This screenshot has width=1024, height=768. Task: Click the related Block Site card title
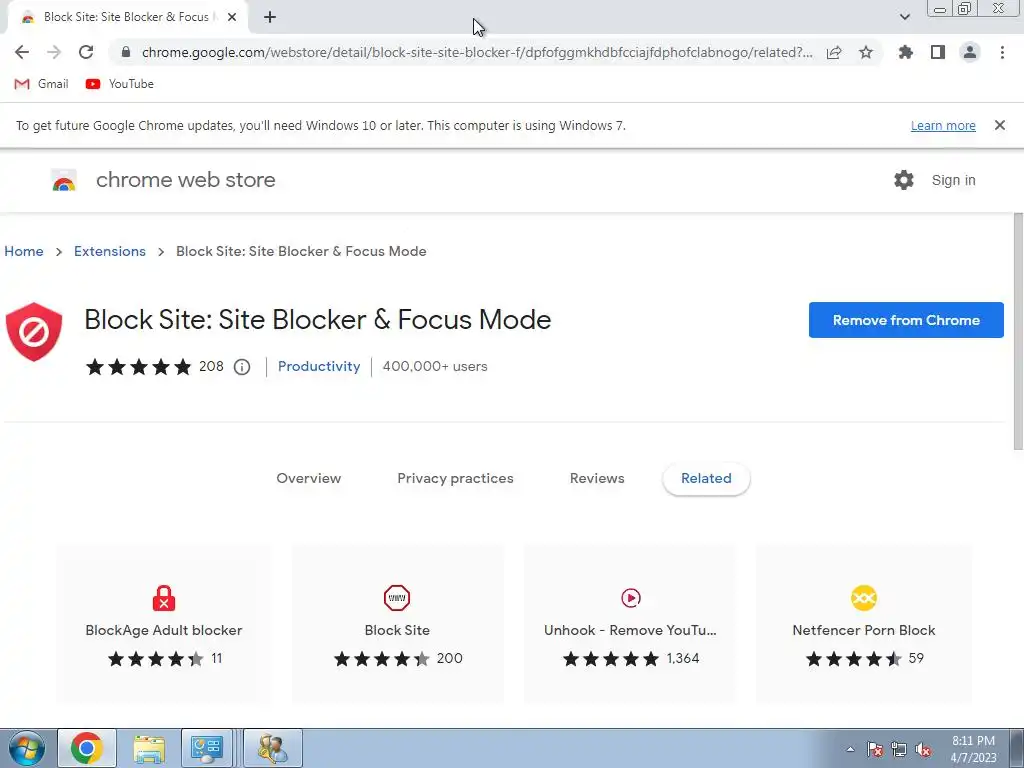click(x=397, y=630)
